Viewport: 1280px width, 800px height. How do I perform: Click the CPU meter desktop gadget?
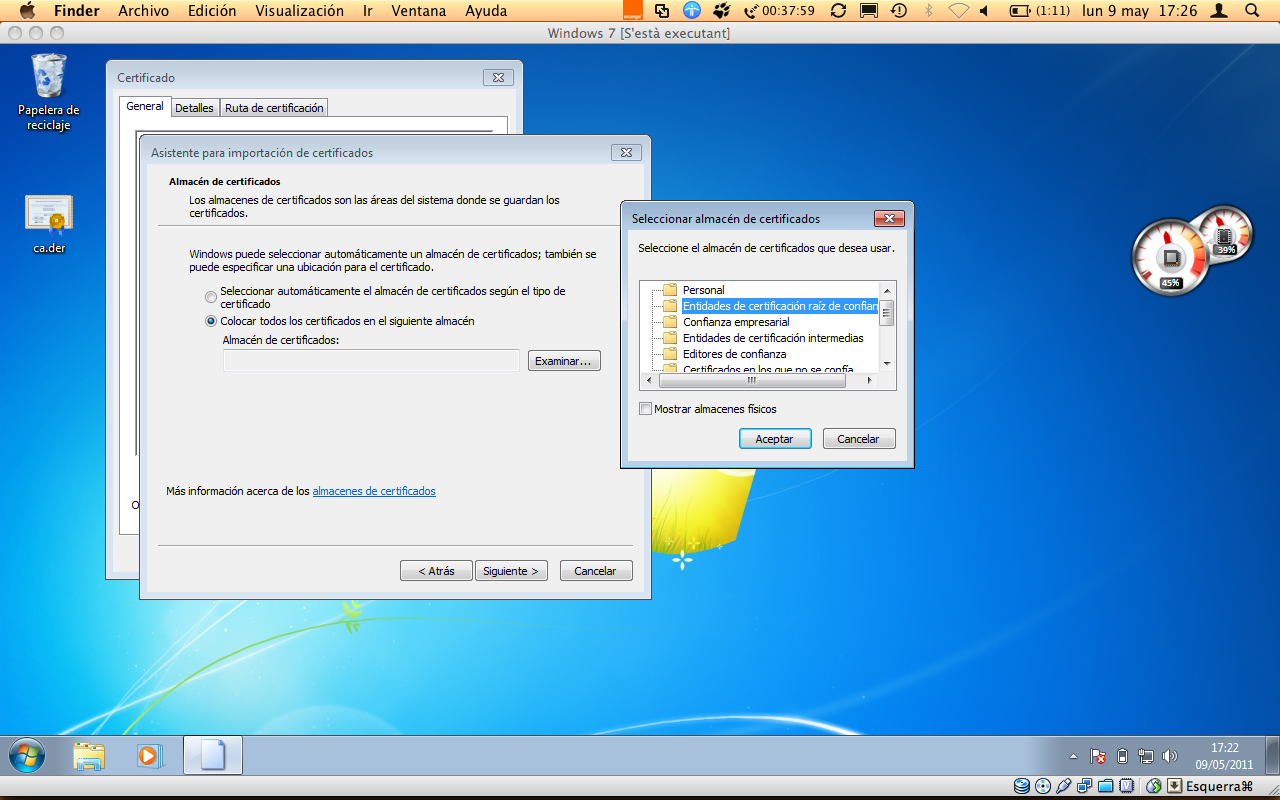(1170, 258)
